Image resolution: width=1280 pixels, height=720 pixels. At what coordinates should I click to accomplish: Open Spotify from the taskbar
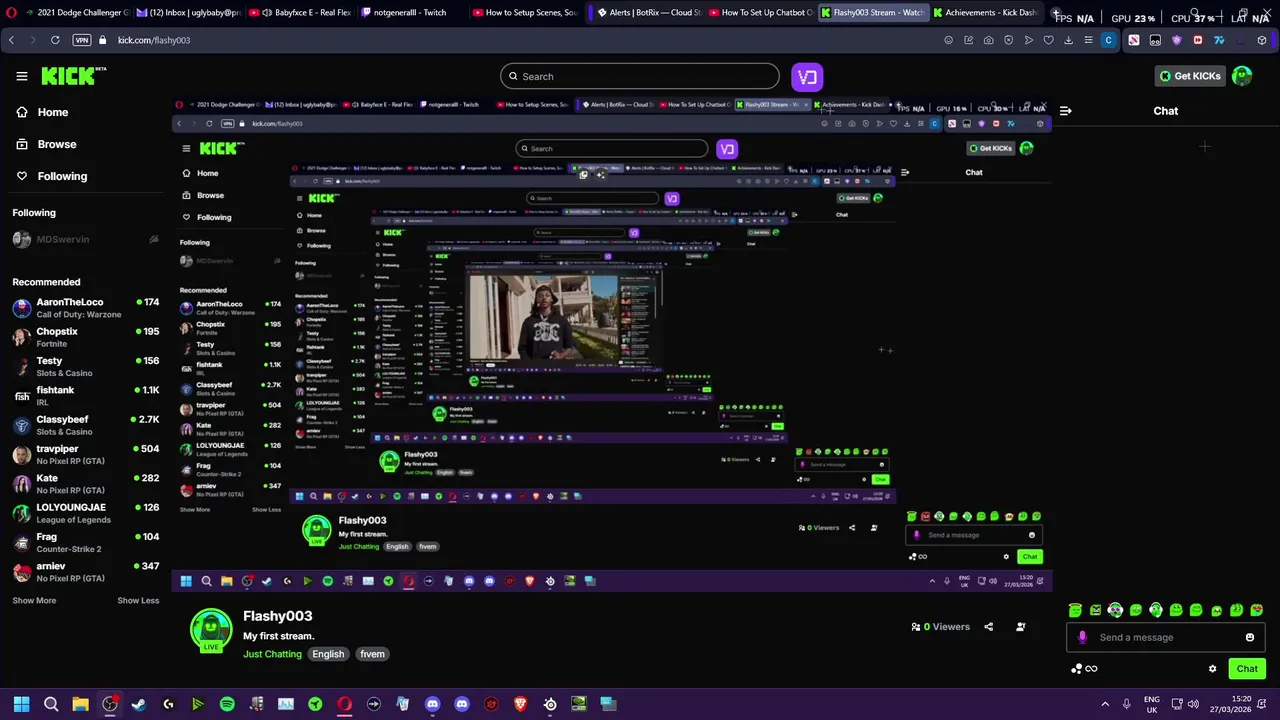tap(227, 704)
